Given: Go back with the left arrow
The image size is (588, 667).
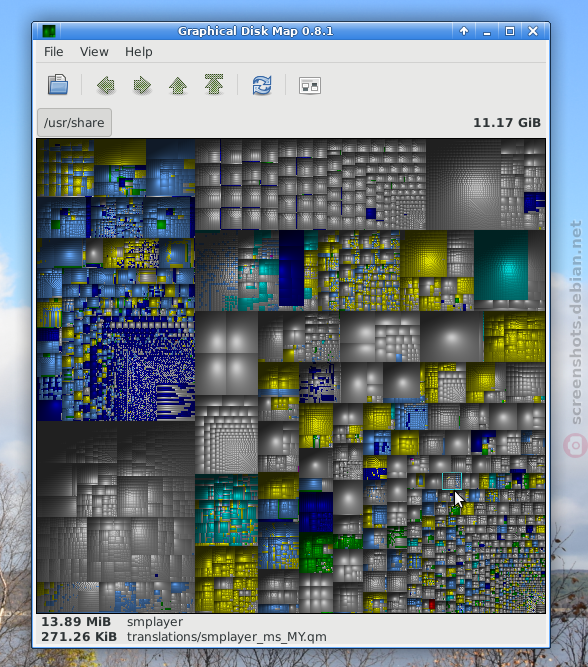Looking at the screenshot, I should [106, 85].
